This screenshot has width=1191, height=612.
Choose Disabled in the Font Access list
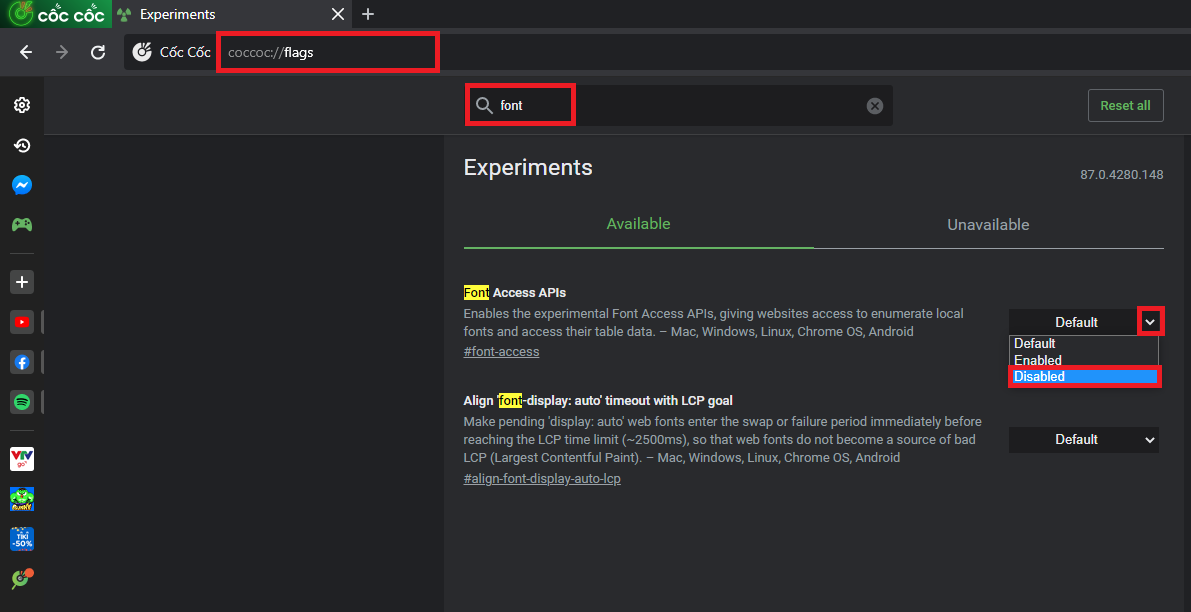(x=1083, y=377)
